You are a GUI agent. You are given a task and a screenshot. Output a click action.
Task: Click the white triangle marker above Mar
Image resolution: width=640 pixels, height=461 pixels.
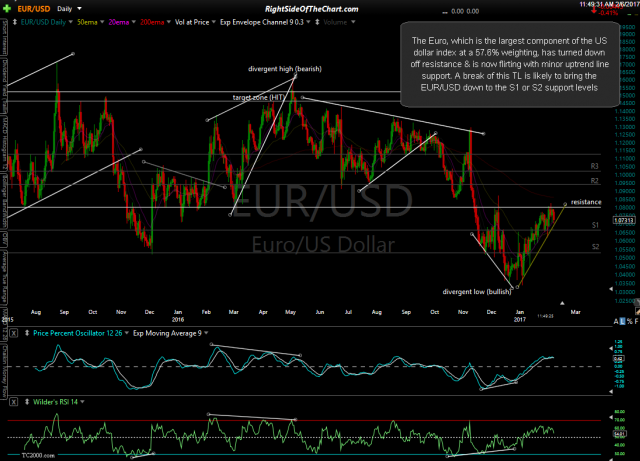(562, 303)
